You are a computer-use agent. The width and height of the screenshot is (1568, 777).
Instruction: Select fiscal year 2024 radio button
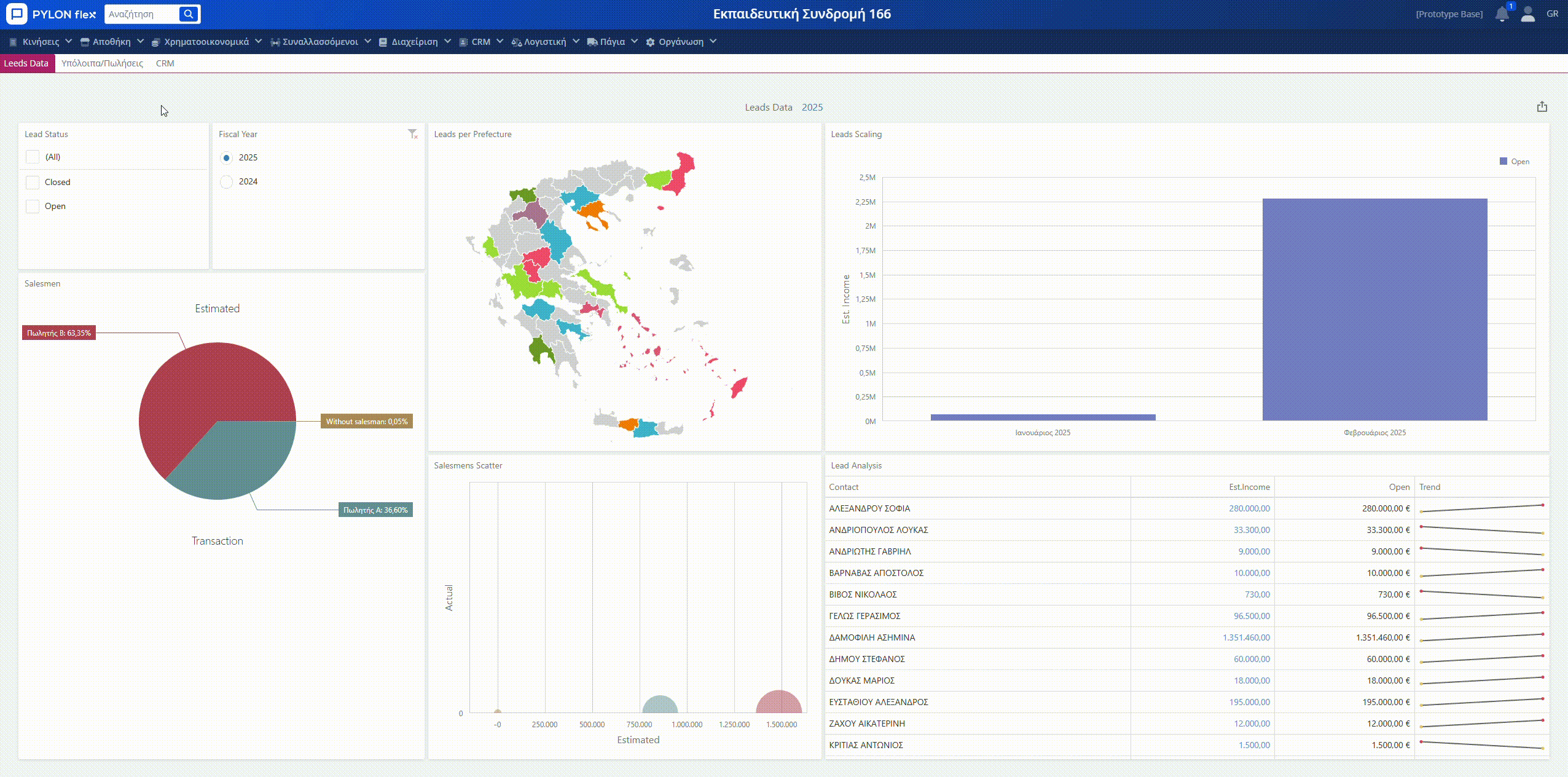point(226,182)
